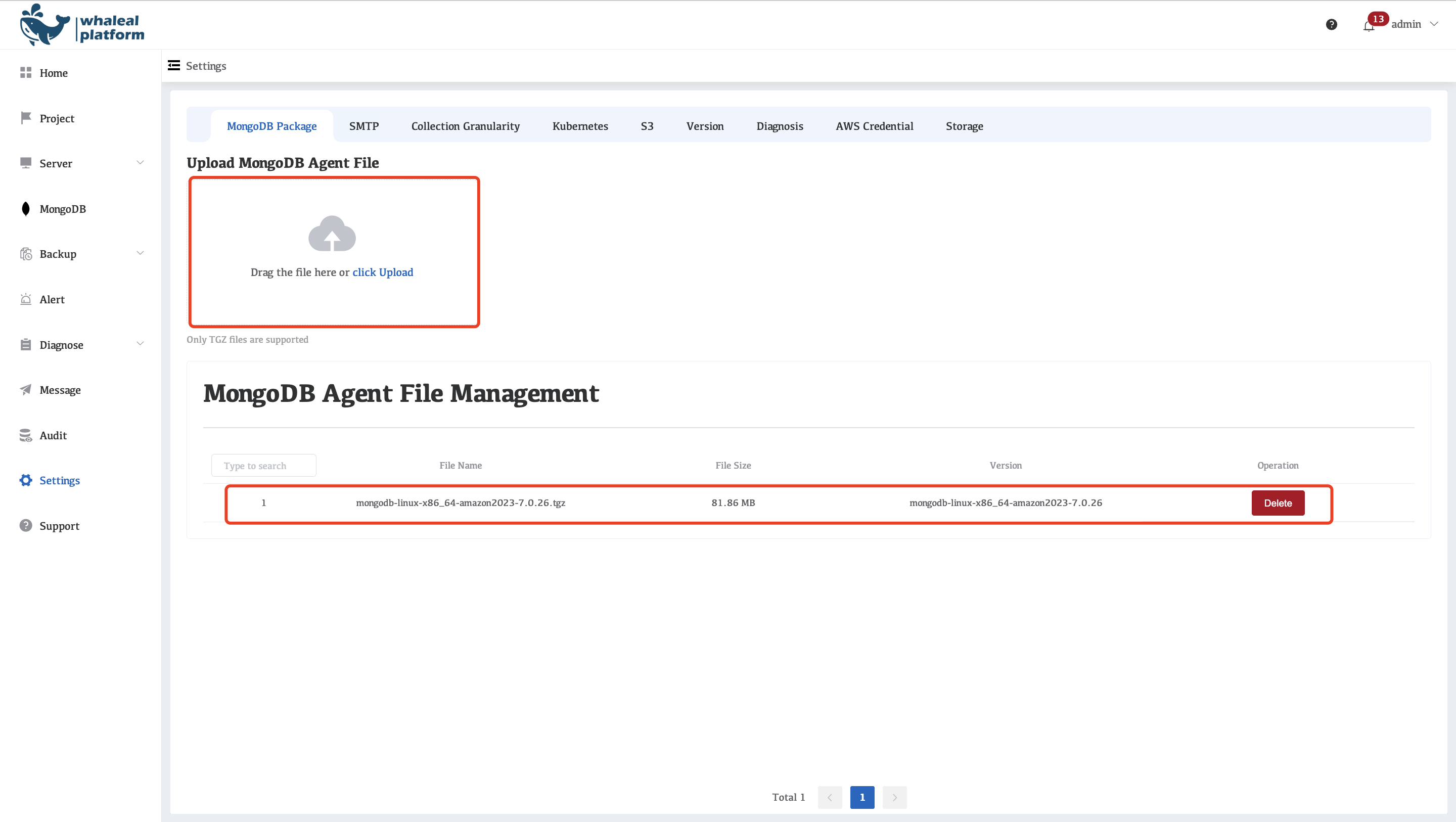Open the notifications bell icon

click(1368, 26)
